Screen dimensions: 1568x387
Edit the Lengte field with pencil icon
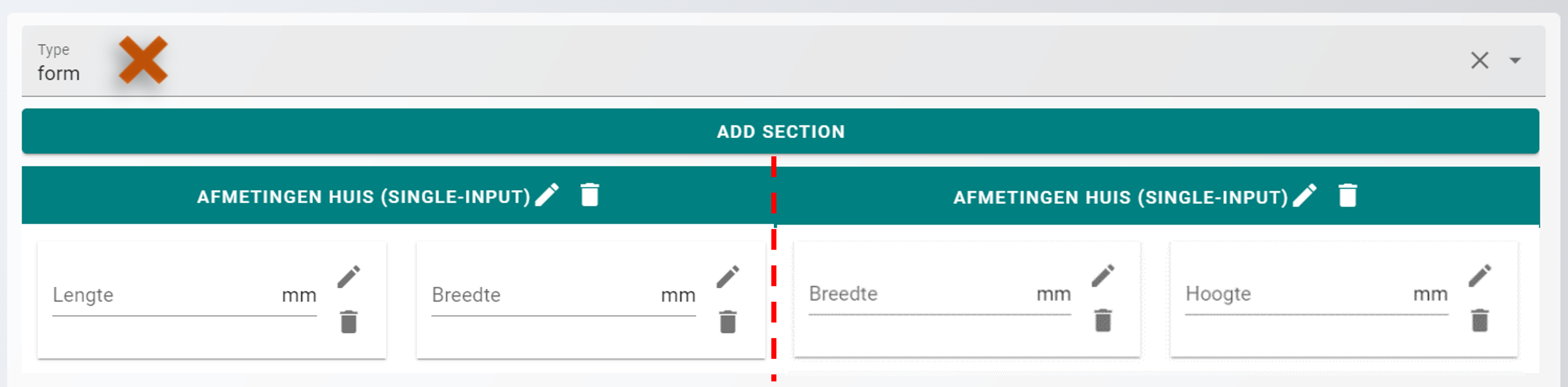click(x=349, y=277)
